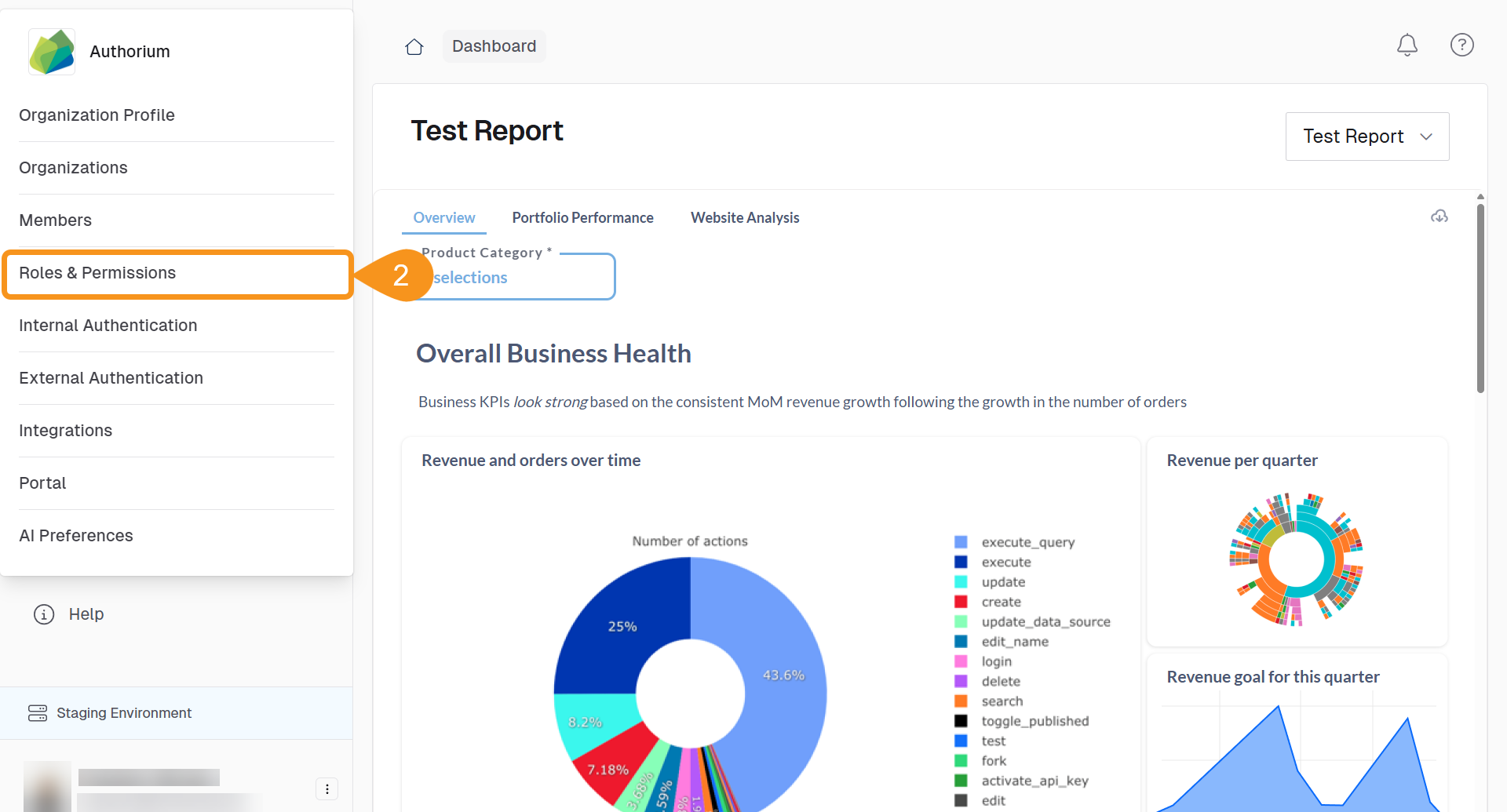Toggle the execute_query legend swatch

[961, 542]
